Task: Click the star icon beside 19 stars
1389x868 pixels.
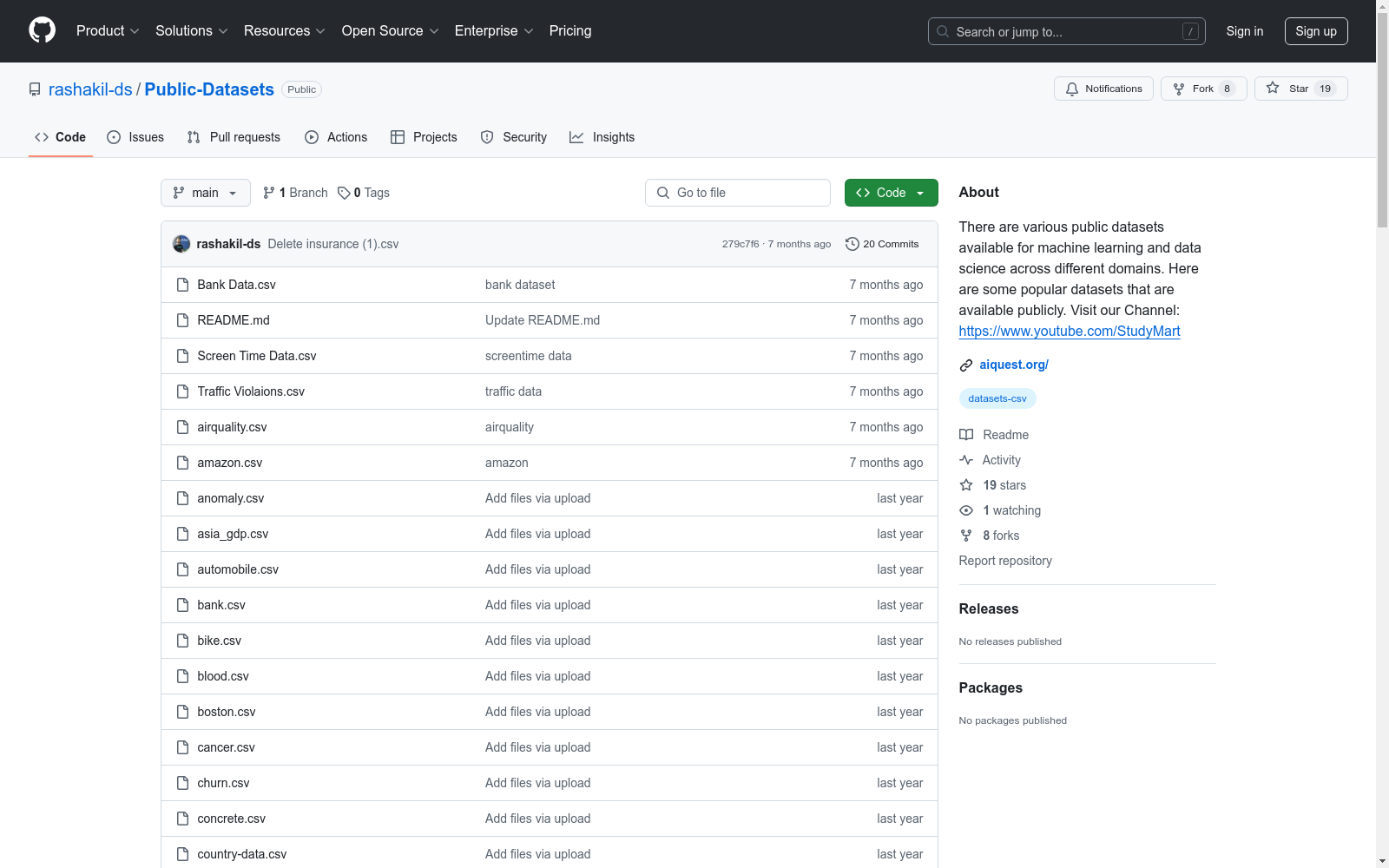Action: 966,485
